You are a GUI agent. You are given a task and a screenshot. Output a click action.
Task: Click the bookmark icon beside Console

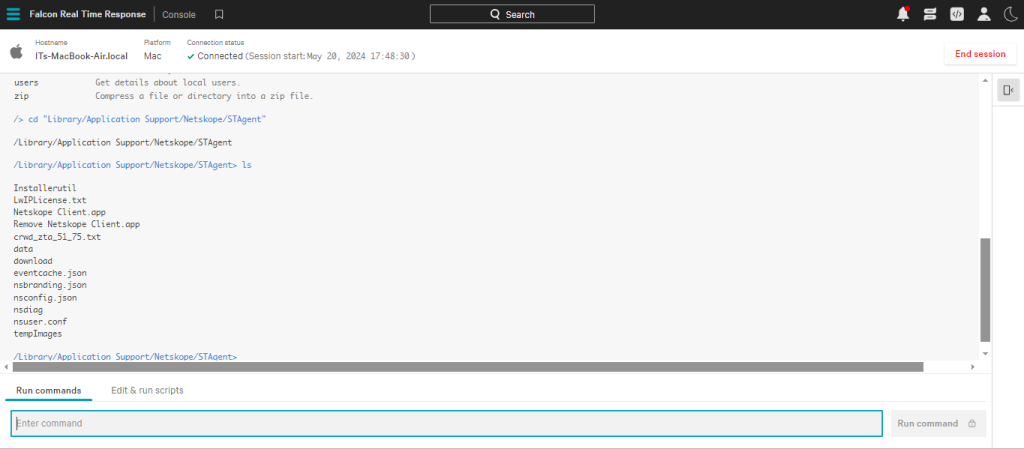click(219, 14)
